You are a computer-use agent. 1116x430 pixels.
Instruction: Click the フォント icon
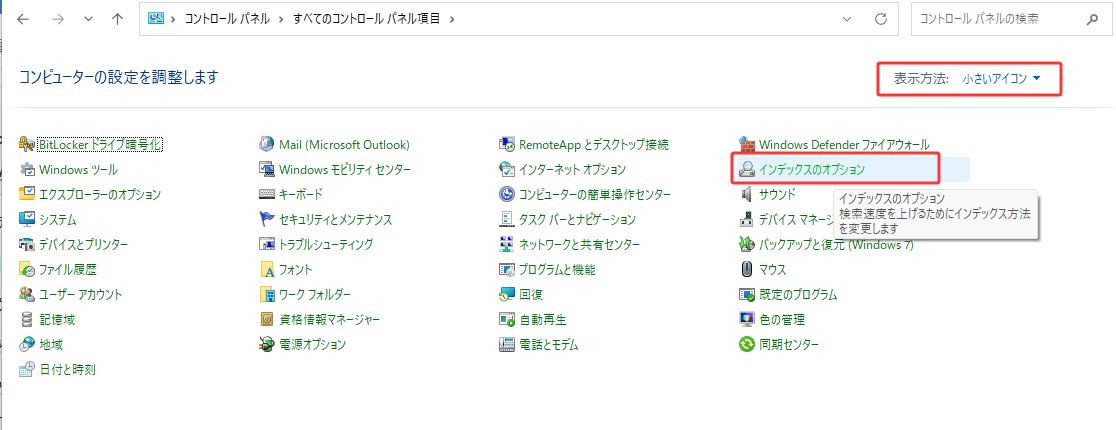[x=267, y=270]
